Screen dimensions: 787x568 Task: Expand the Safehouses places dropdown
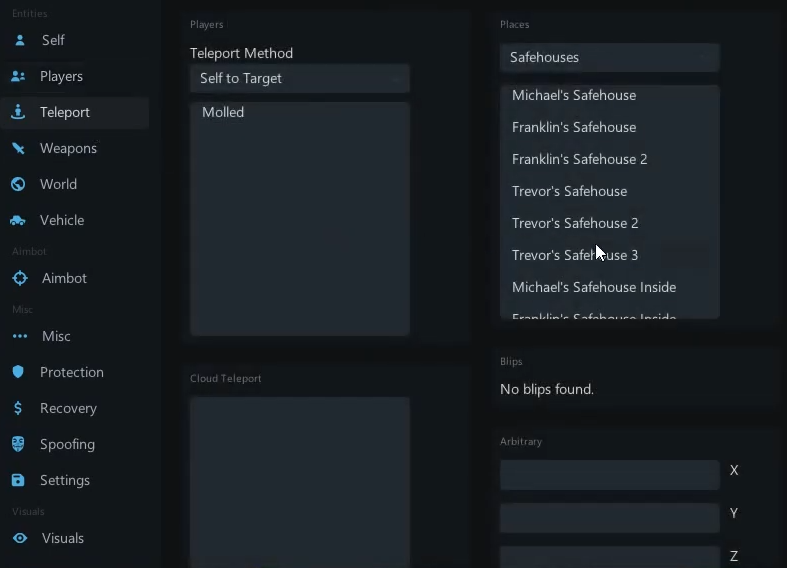(609, 57)
